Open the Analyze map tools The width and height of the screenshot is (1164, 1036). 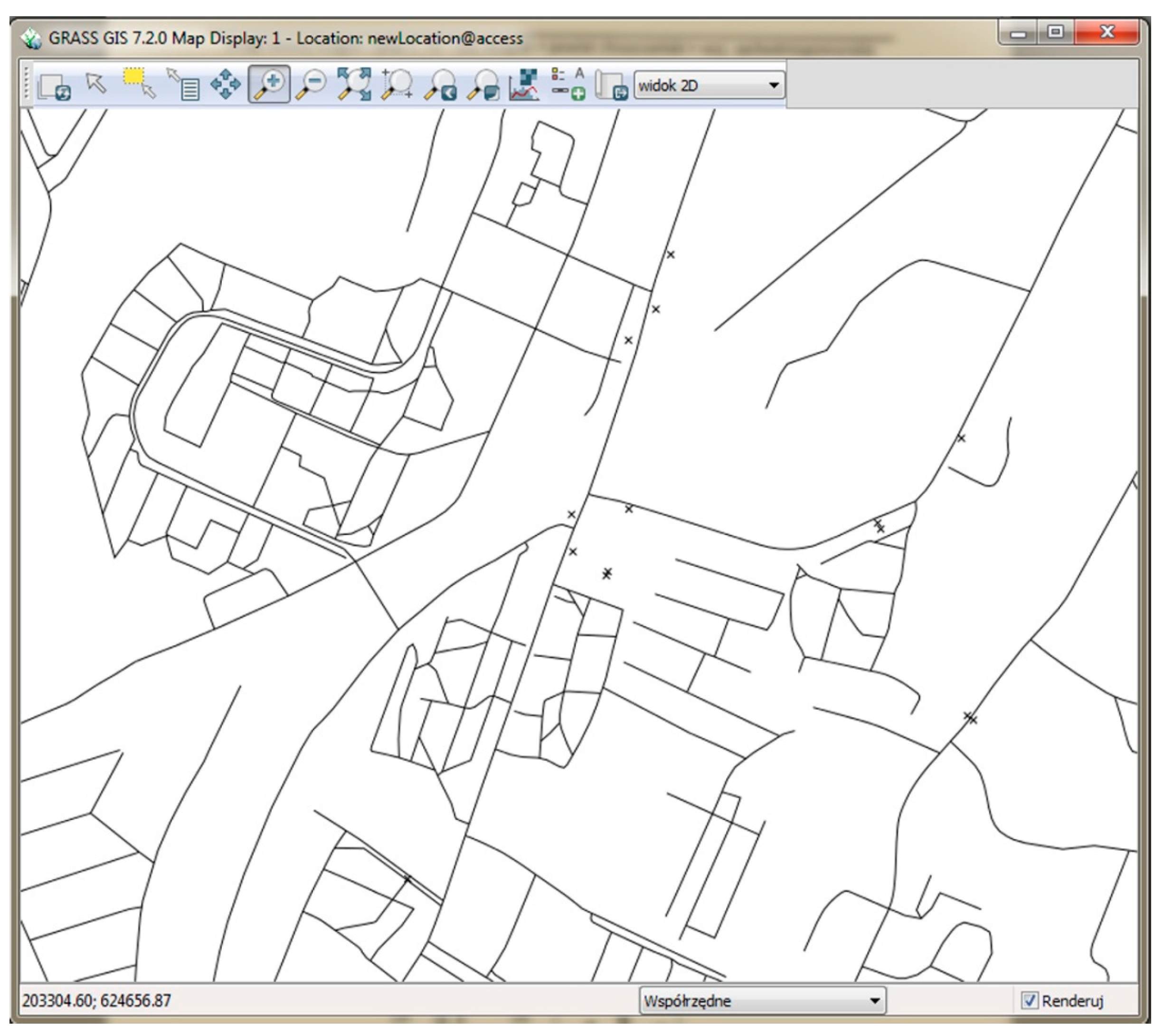(524, 85)
